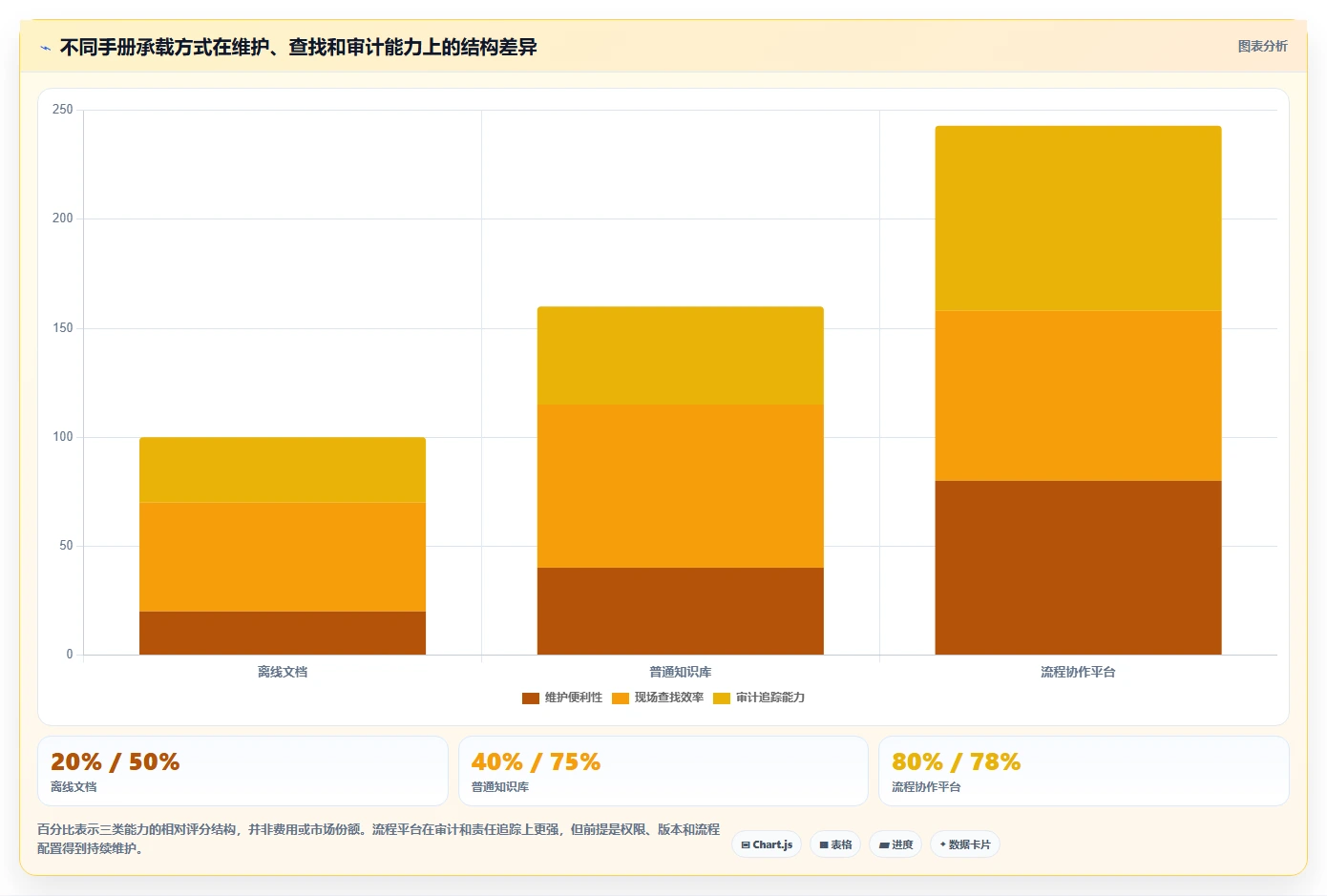This screenshot has height=896, width=1327.
Task: Select the 进度 tag
Action: click(895, 844)
